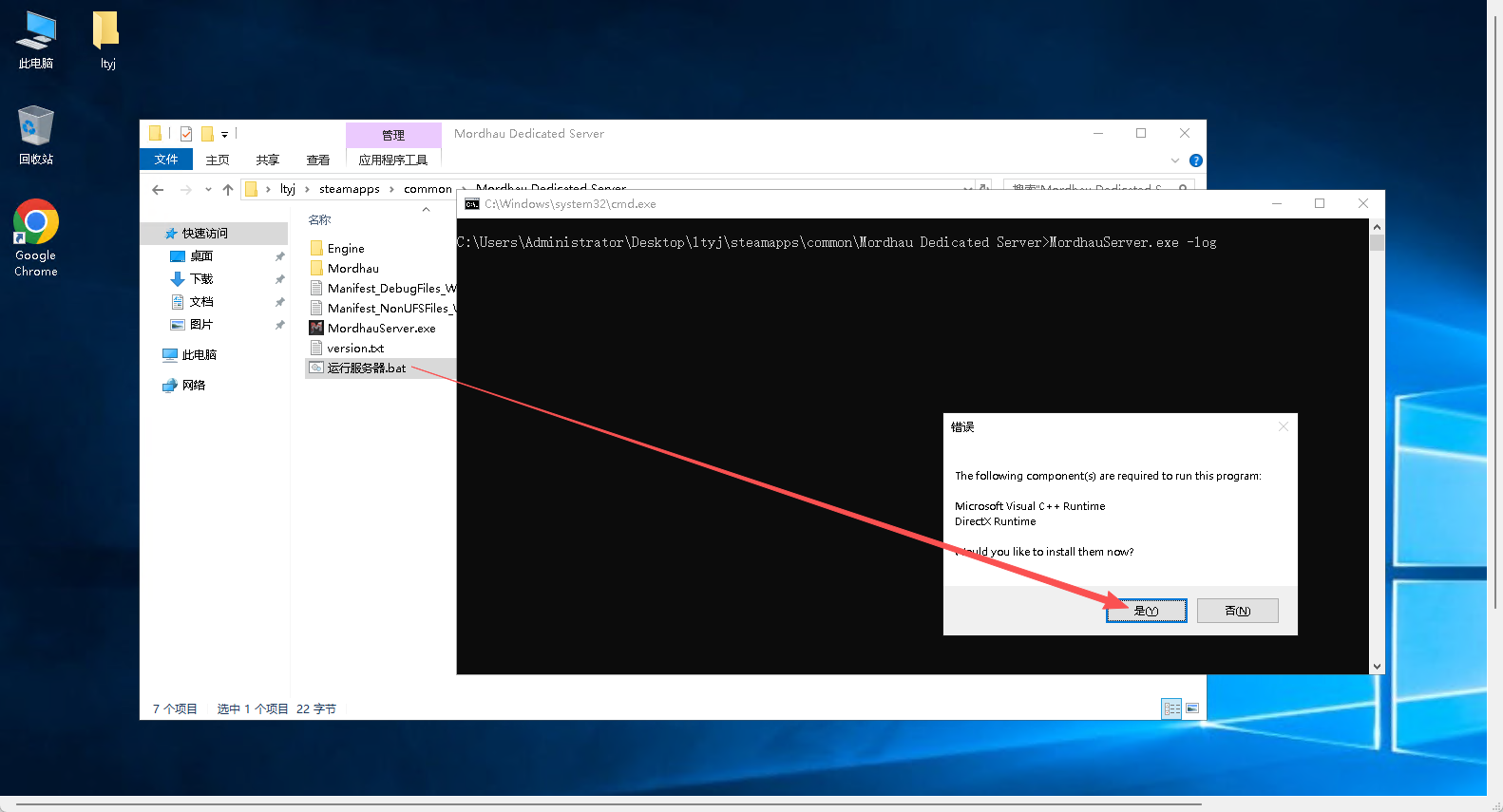
Task: Click the 名称 column header to sort
Action: [320, 219]
